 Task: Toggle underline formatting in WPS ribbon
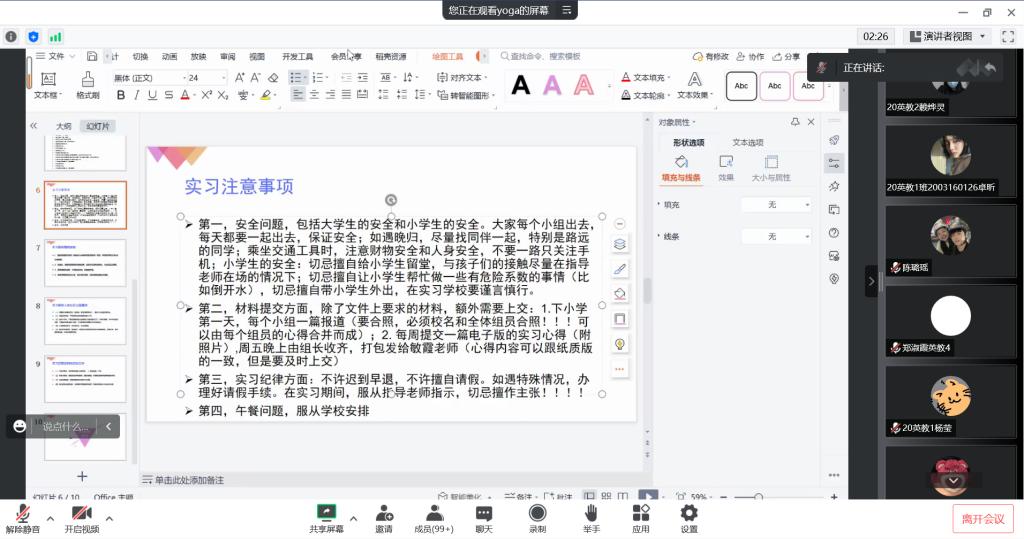pos(153,96)
